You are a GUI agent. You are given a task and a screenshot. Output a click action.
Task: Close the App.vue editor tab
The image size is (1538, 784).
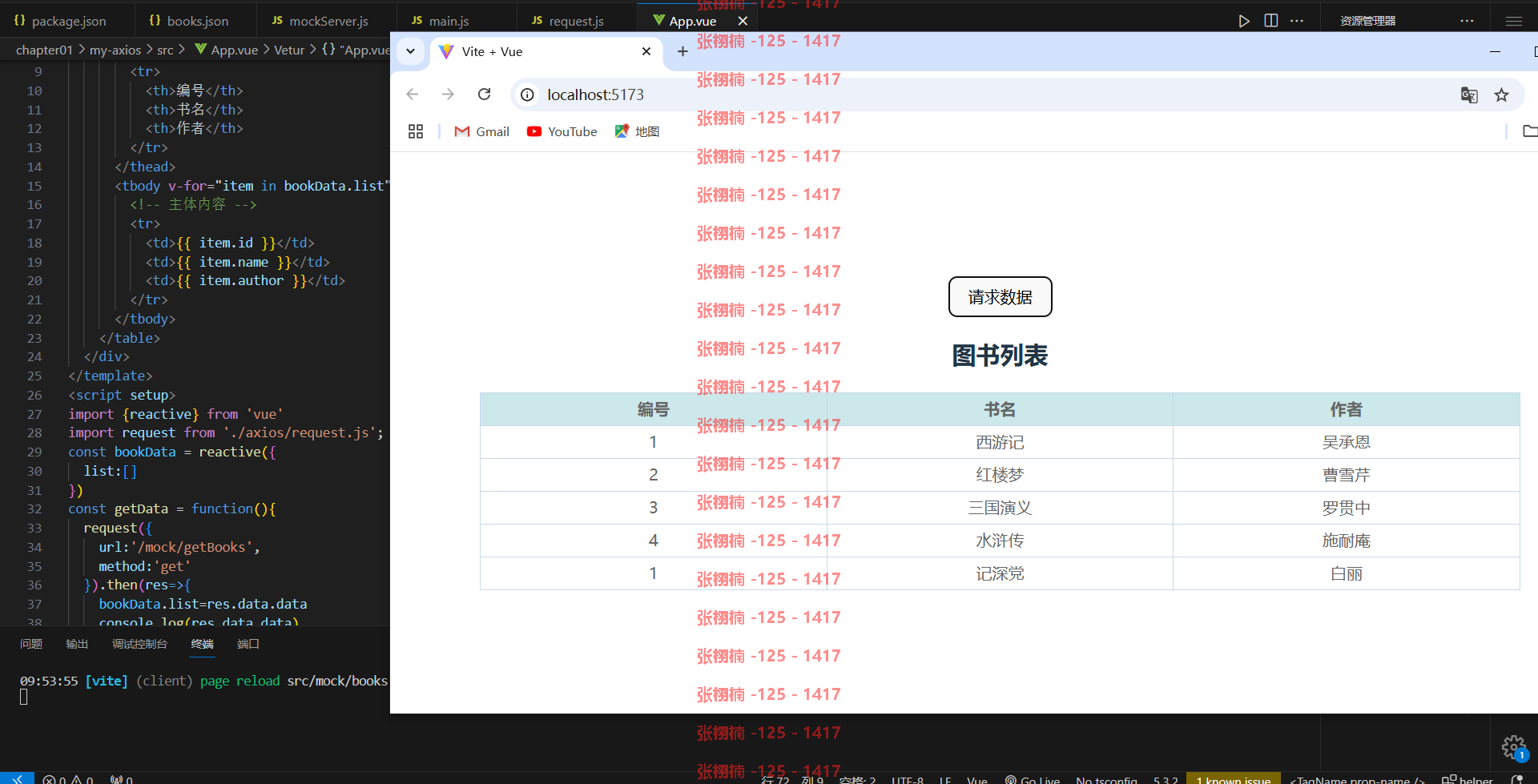coord(743,21)
